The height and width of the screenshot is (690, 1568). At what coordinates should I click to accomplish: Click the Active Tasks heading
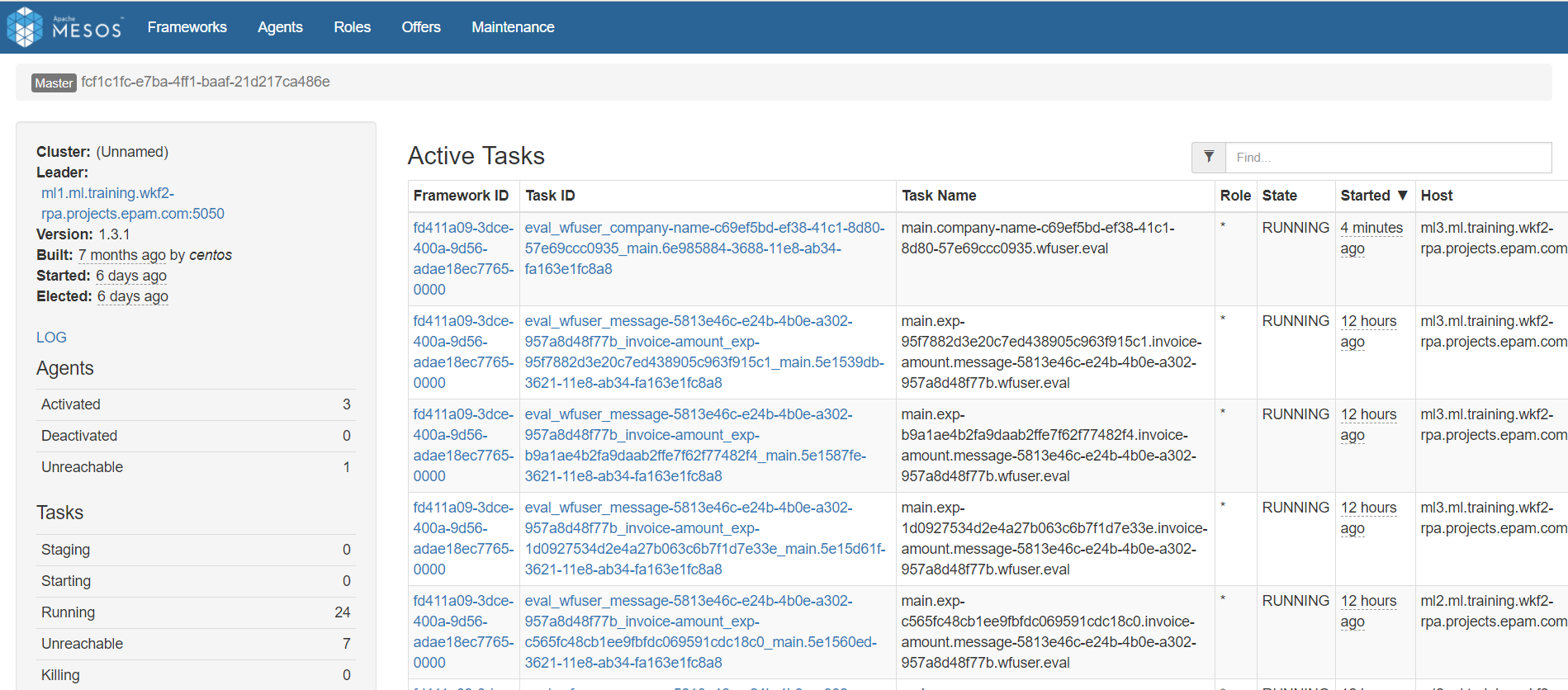point(476,156)
